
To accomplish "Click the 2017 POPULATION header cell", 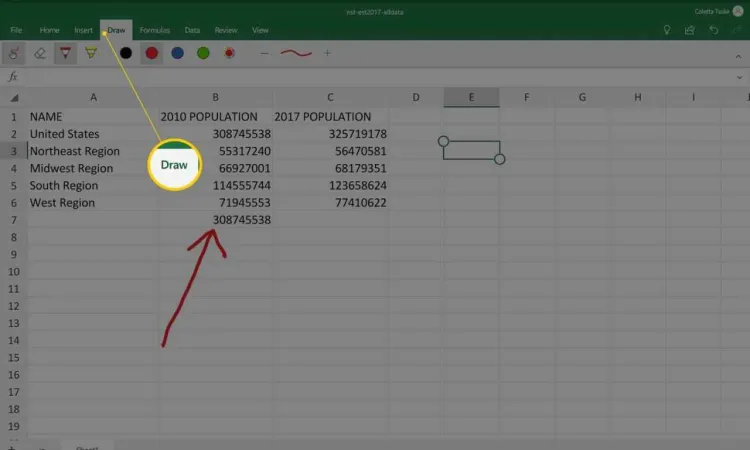I will tap(330, 117).
